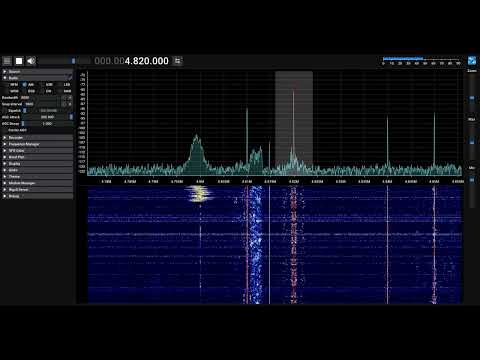
Task: Expand the Recorder section
Action: point(37,138)
